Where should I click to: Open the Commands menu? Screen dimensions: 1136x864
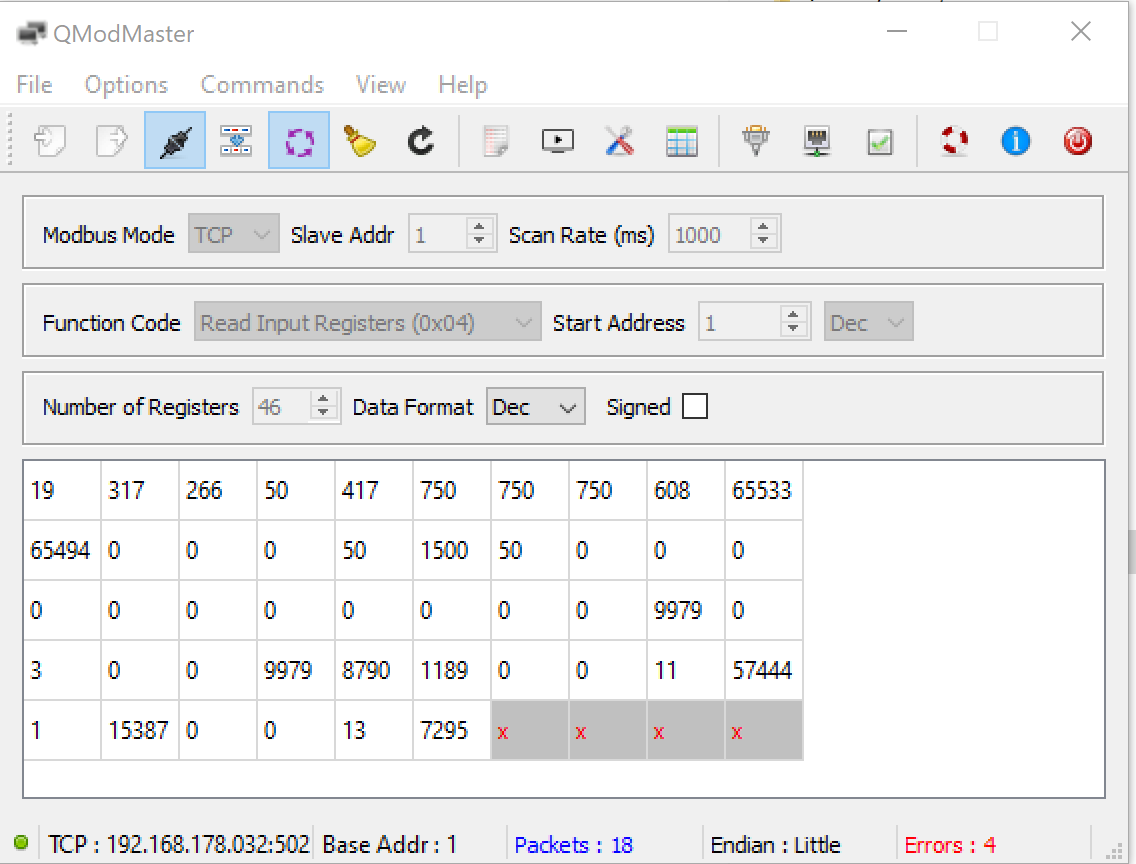pyautogui.click(x=262, y=85)
